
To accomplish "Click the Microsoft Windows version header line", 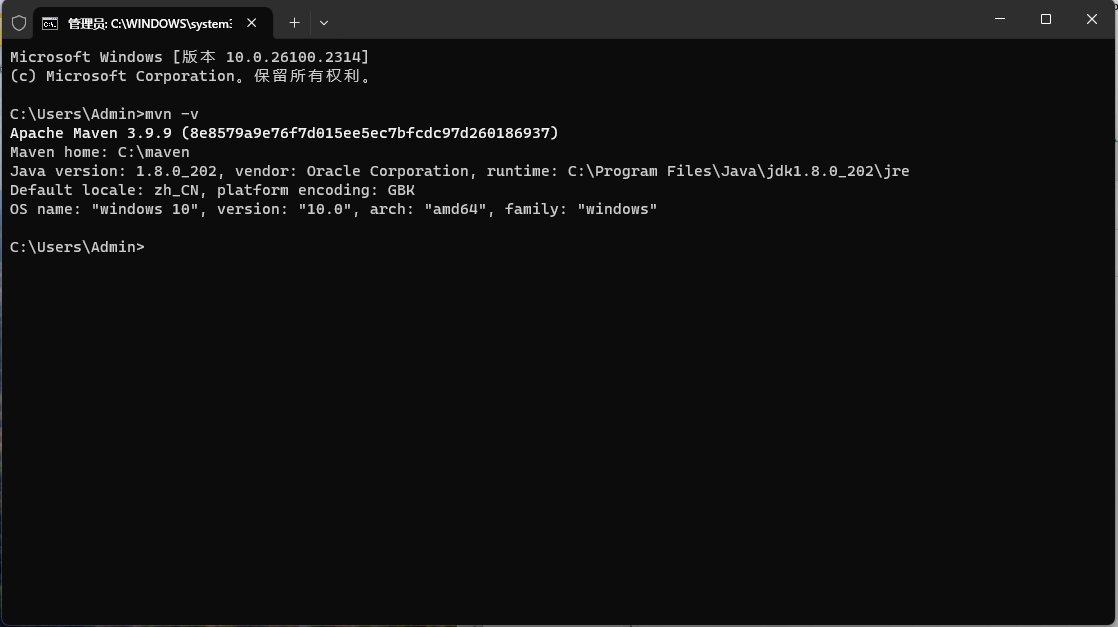I will tap(190, 57).
